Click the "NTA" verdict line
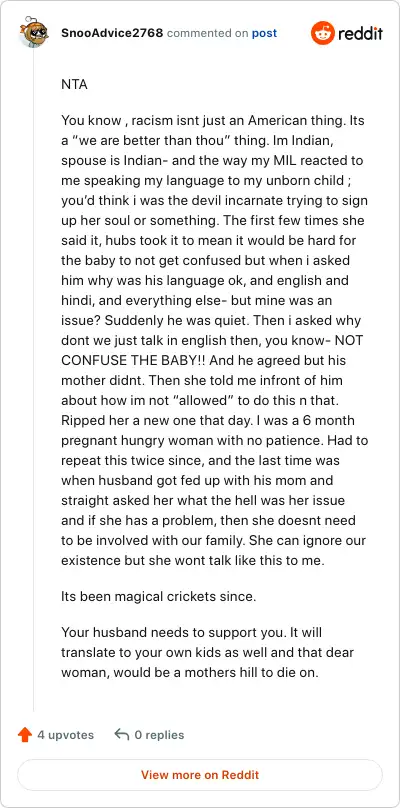 (x=74, y=85)
